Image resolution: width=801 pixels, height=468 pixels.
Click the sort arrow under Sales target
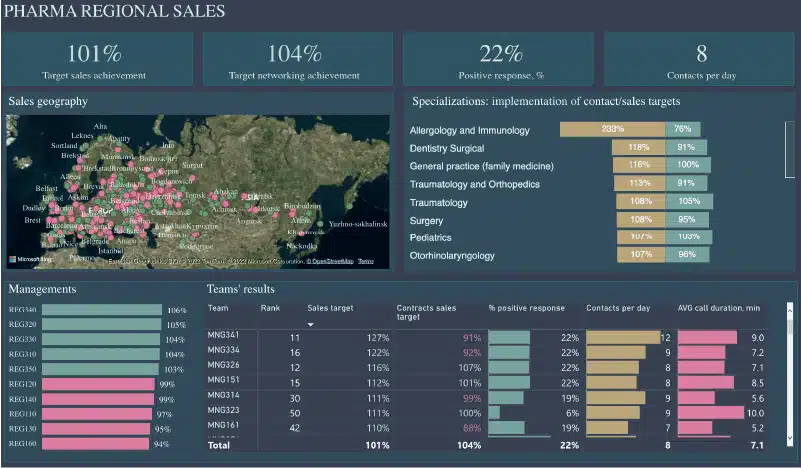click(x=311, y=324)
